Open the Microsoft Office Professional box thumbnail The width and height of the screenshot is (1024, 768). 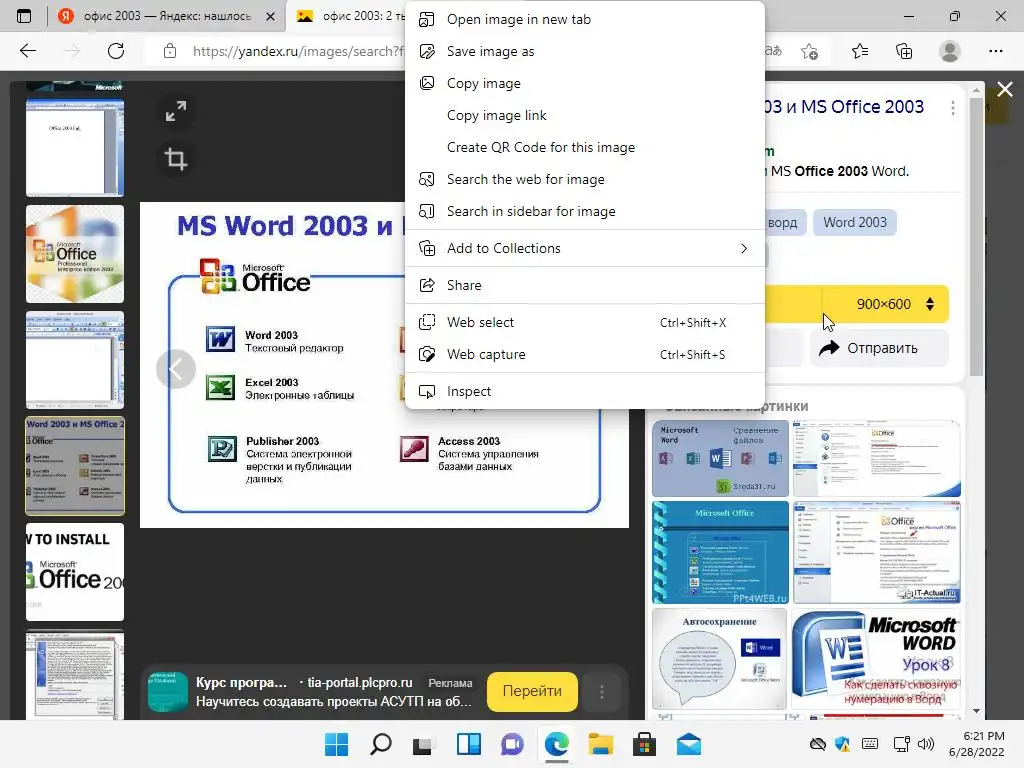point(74,254)
